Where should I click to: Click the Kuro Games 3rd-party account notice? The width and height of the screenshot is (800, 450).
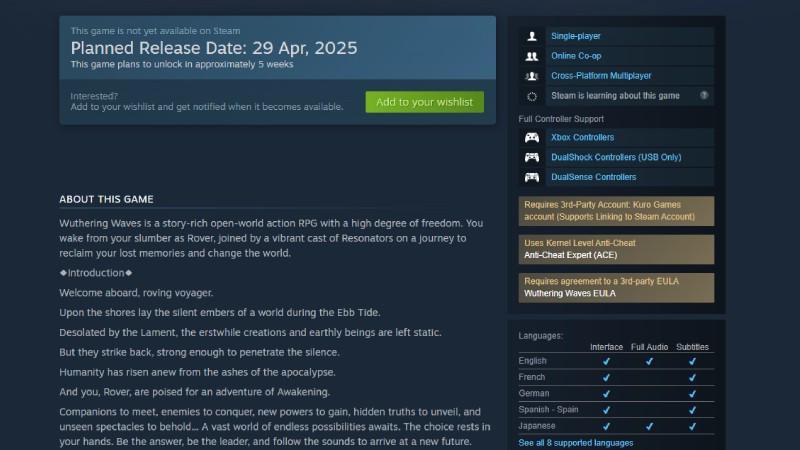[x=616, y=211]
